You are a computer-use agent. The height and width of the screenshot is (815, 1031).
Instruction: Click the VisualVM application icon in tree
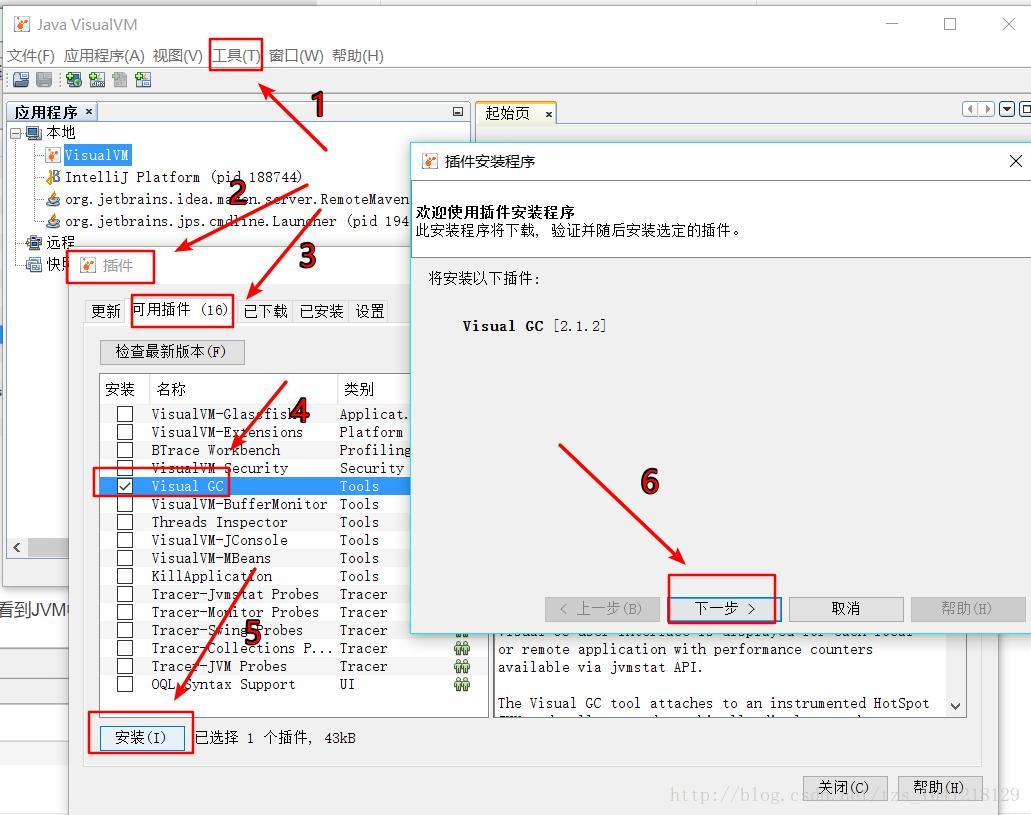coord(53,155)
